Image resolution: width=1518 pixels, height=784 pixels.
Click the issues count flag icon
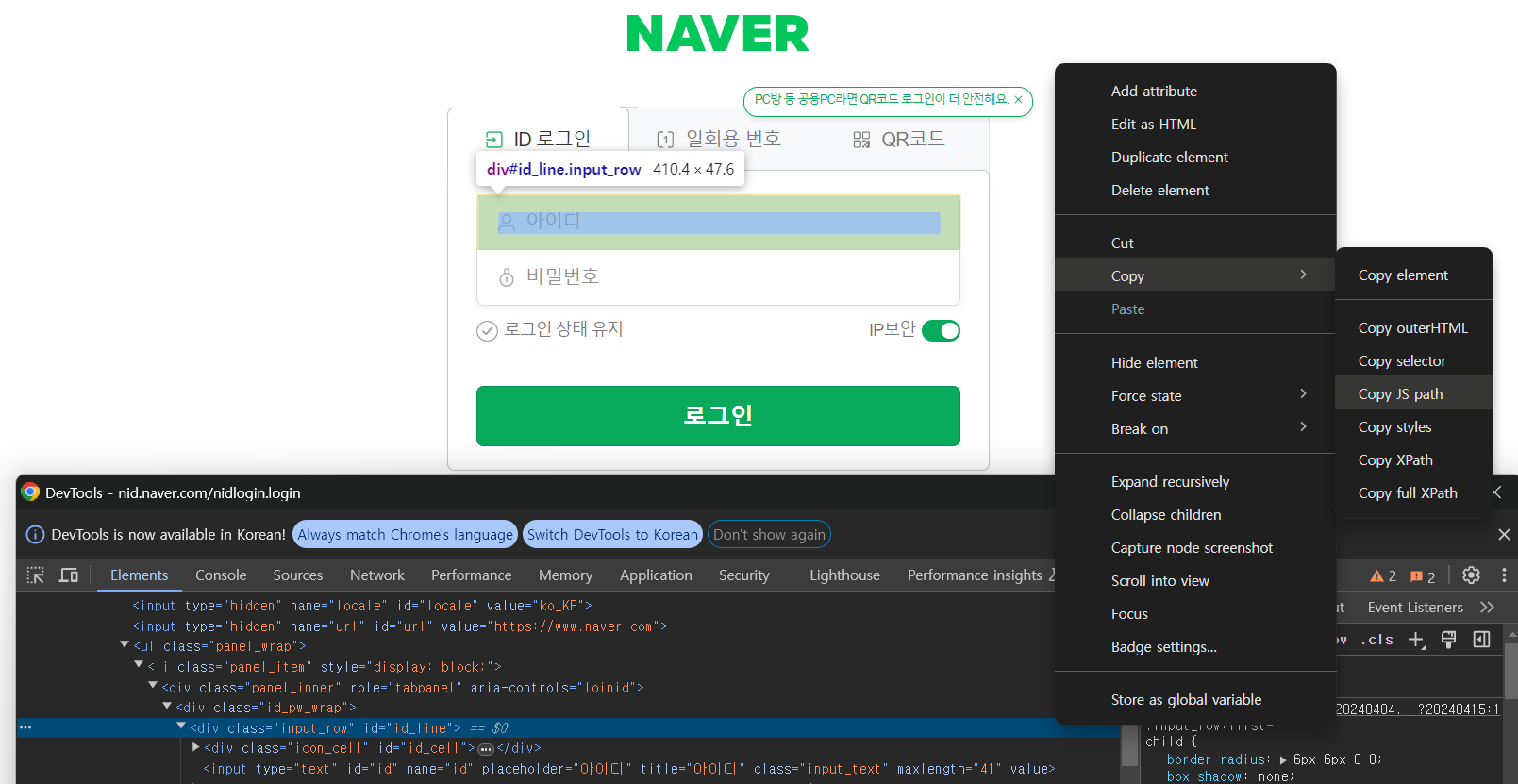coord(1416,576)
